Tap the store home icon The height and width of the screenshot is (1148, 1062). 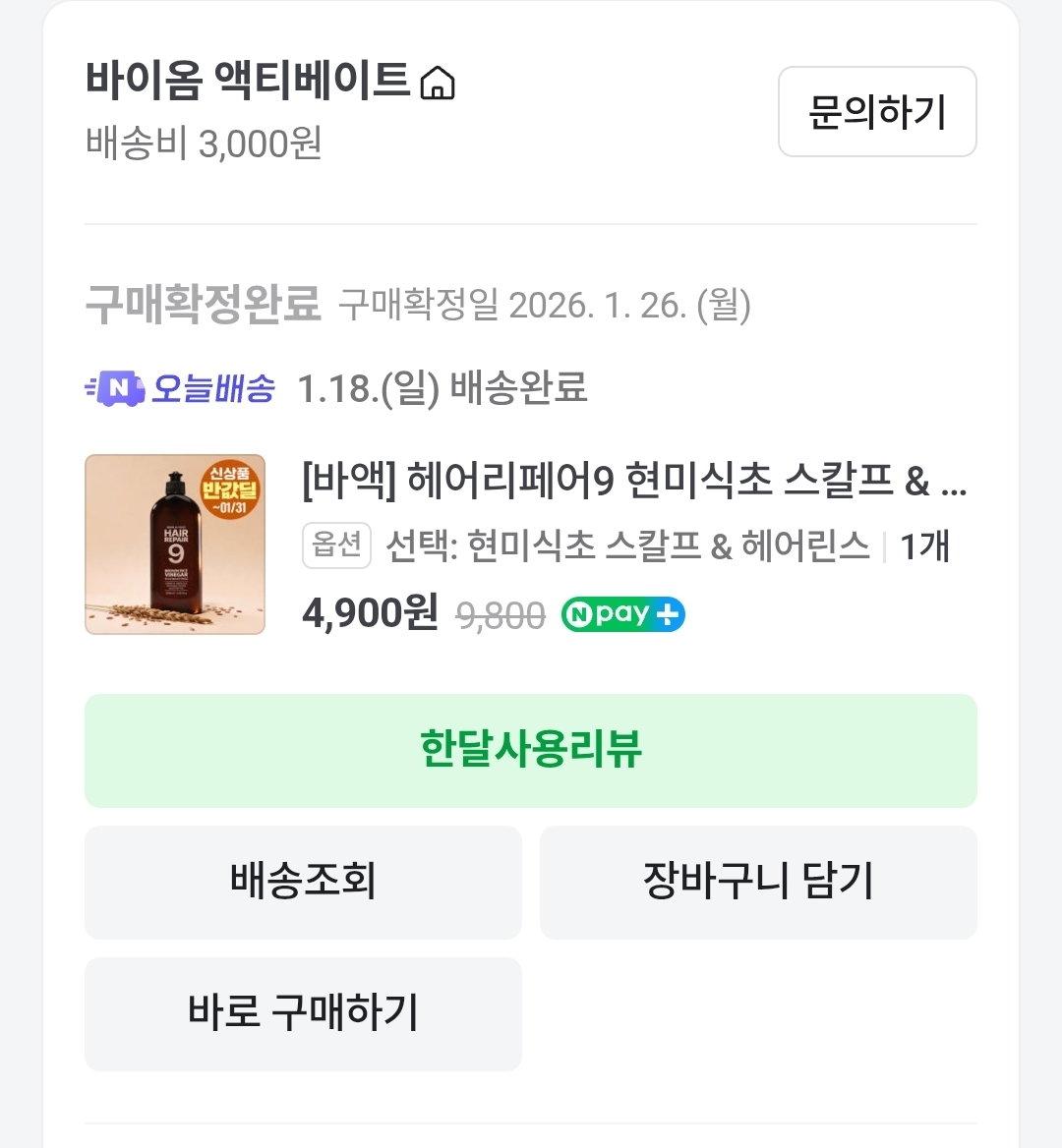(438, 84)
